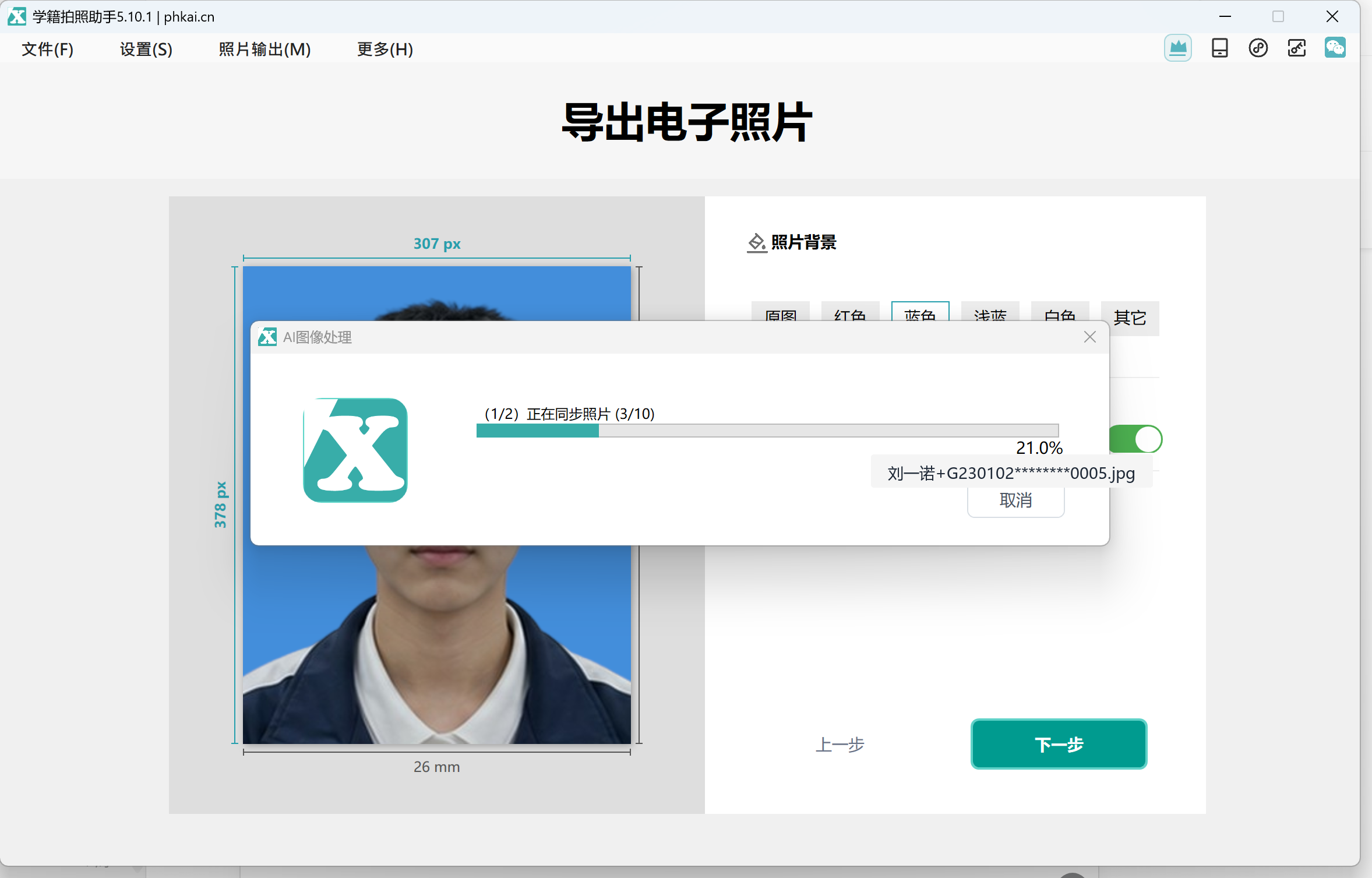This screenshot has height=878, width=1372.
Task: Click the sync progress bar
Action: [x=767, y=431]
